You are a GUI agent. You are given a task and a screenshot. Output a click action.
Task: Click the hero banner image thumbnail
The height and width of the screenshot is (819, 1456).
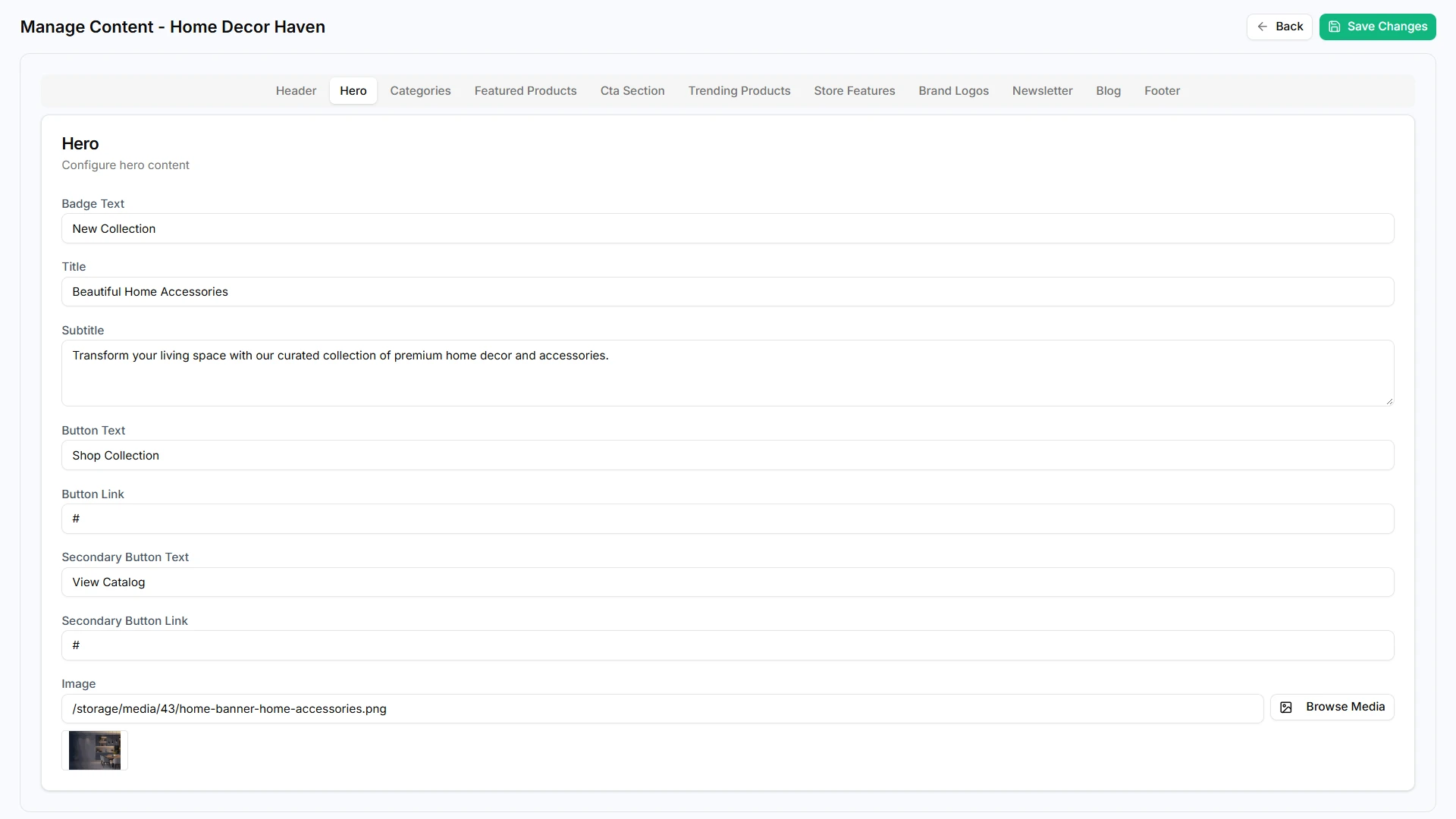coord(95,750)
